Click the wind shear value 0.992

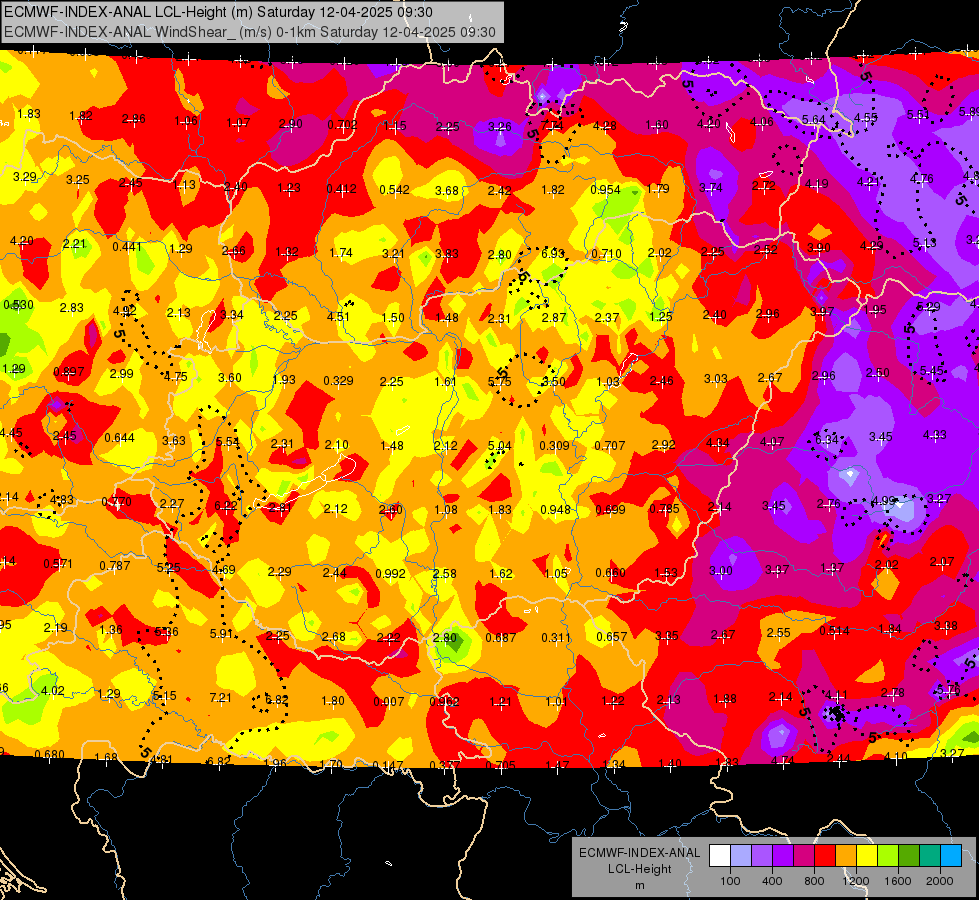point(391,573)
